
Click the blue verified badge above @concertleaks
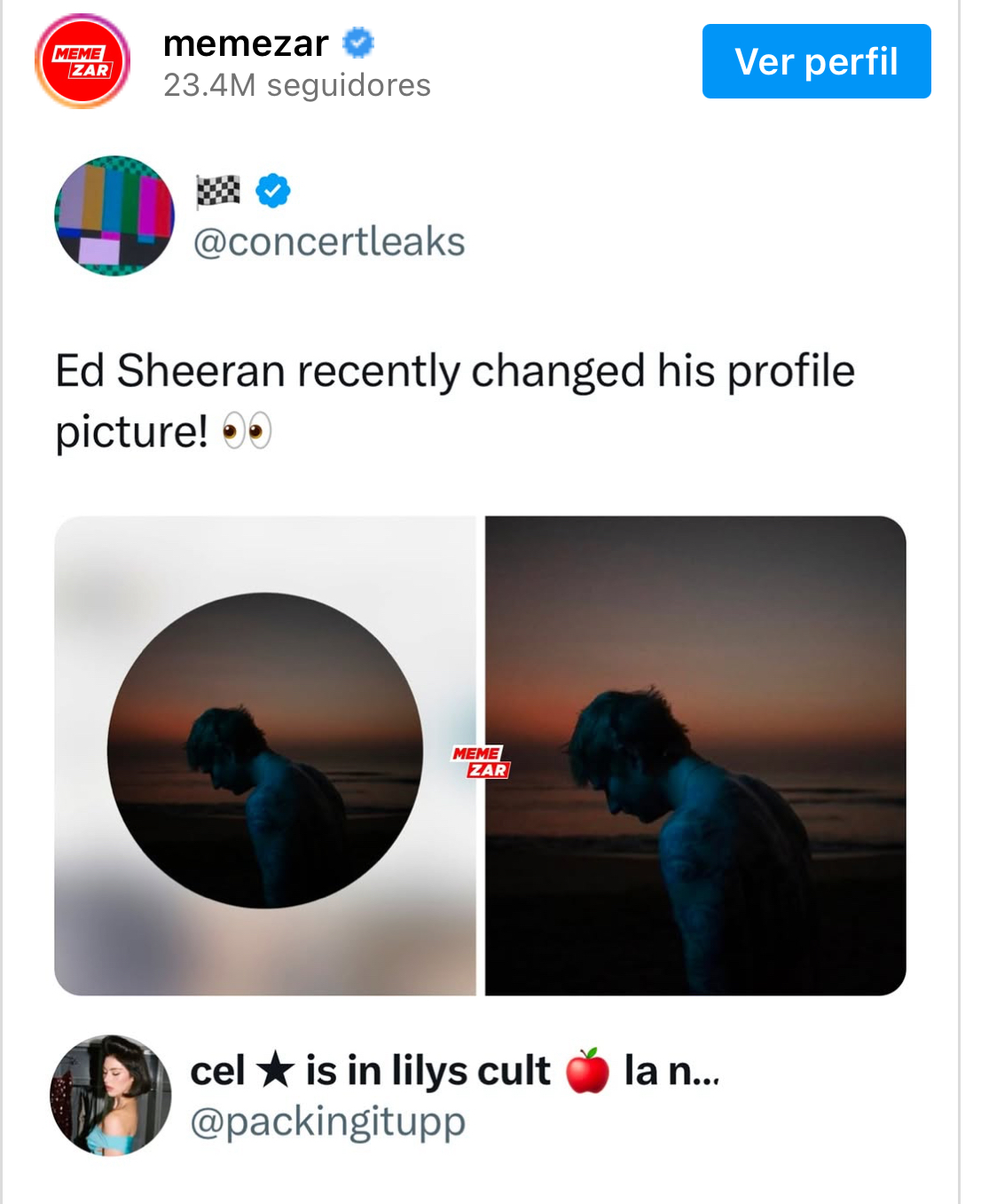click(273, 190)
